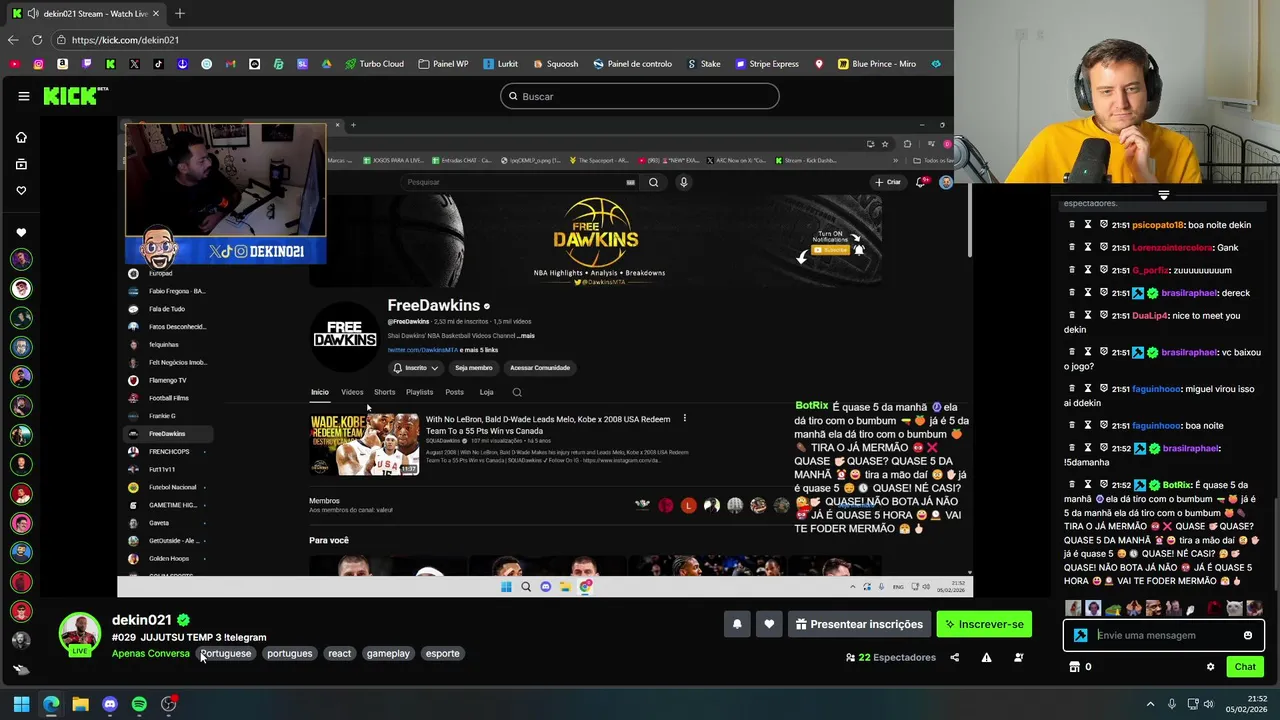Mute the dekin021 Stream tab audio
Viewport: 1280px width, 720px height.
pos(33,14)
